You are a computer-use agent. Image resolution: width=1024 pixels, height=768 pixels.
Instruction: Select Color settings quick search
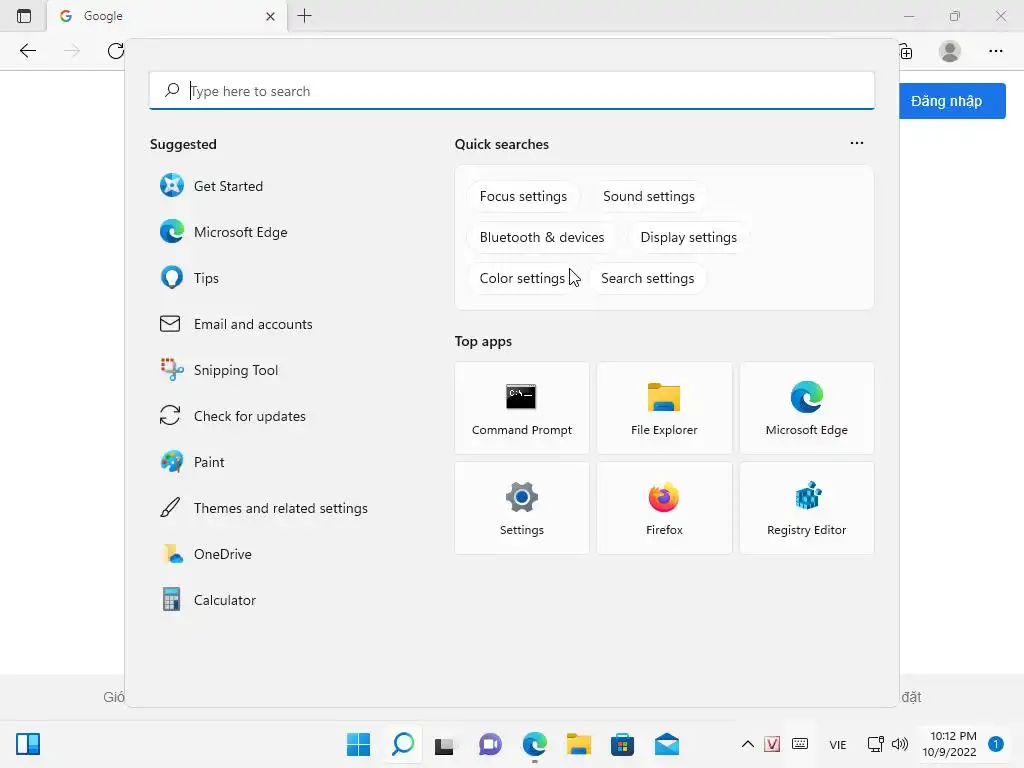522,278
